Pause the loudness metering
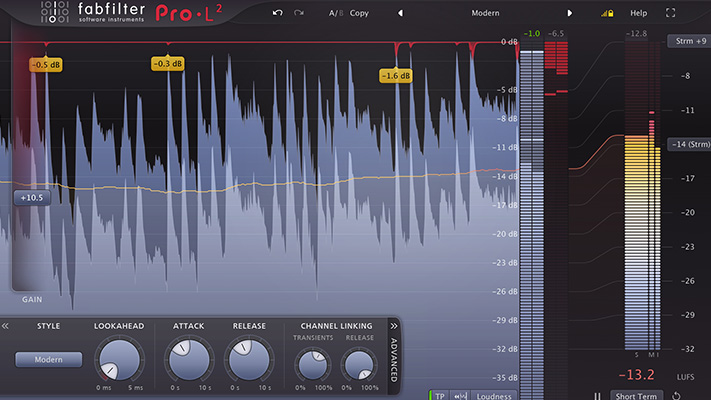 point(597,395)
